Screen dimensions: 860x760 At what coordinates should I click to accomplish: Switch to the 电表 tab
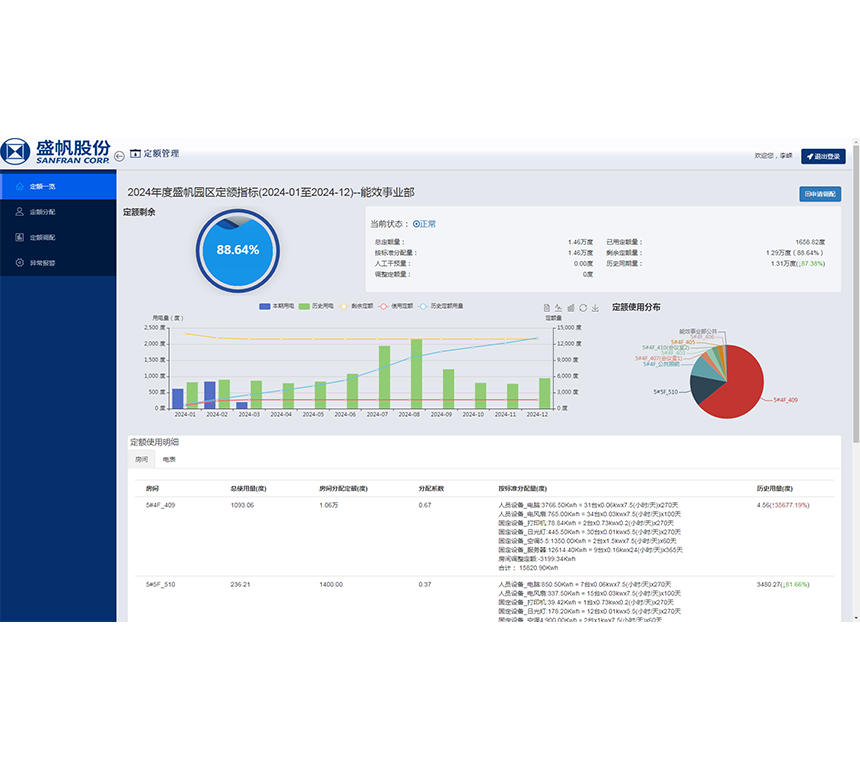[170, 460]
